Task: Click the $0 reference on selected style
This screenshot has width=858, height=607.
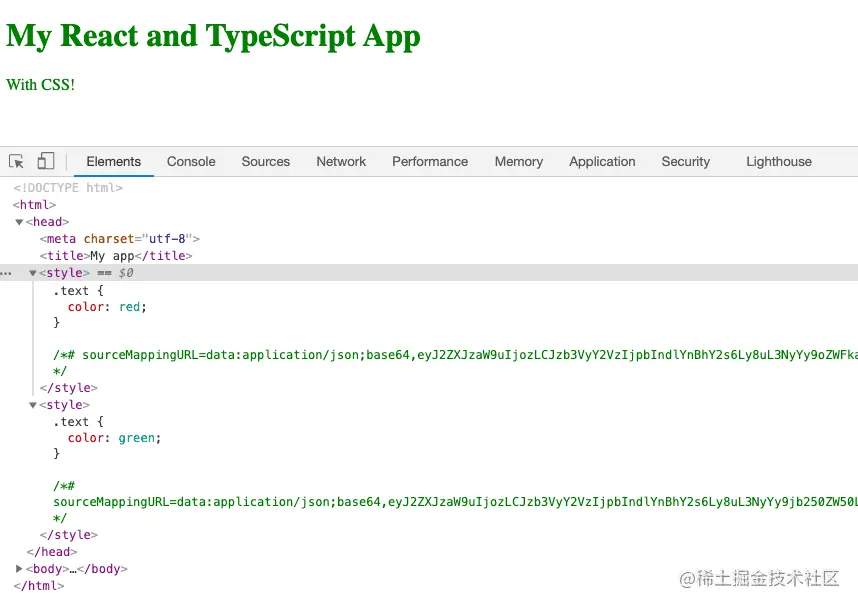Action: pos(126,273)
